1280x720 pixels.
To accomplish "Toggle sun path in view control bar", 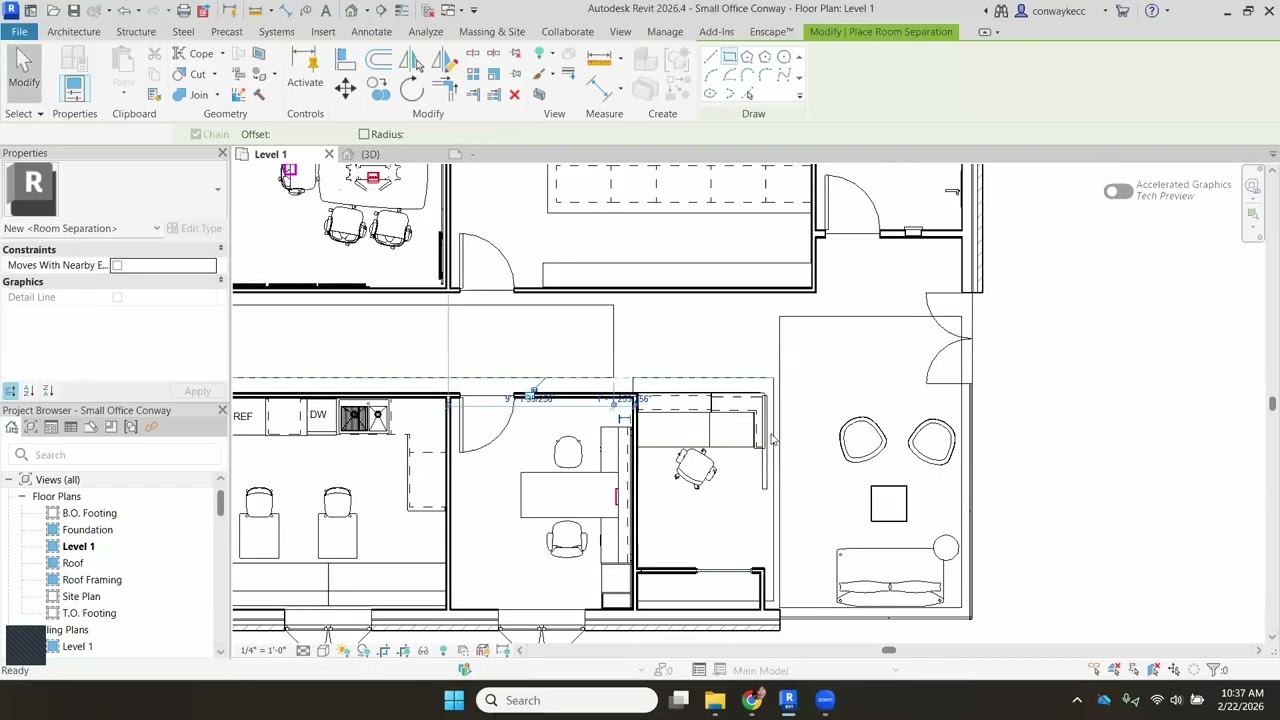I will (343, 651).
